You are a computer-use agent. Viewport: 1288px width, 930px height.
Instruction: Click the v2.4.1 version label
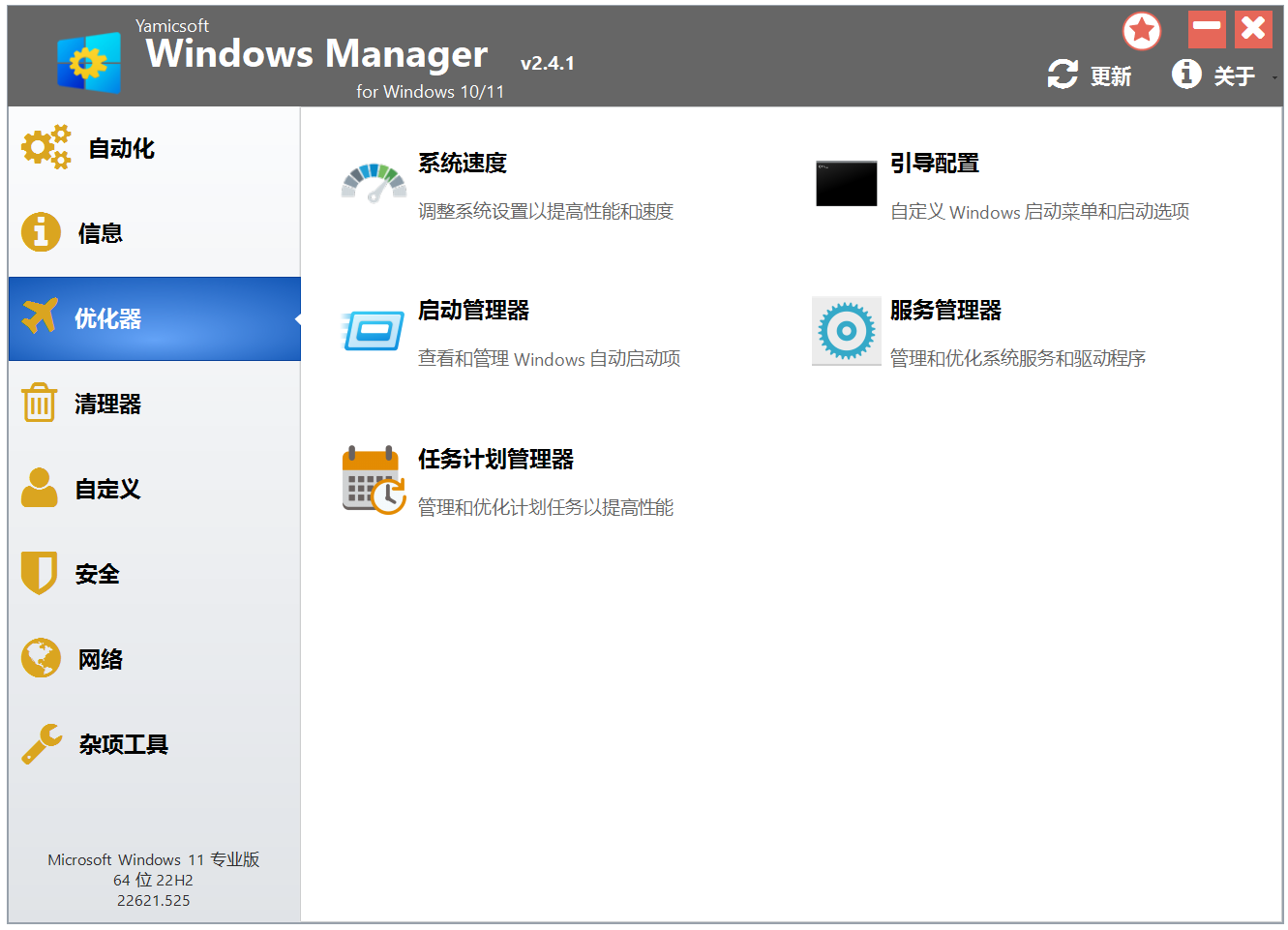tap(548, 63)
